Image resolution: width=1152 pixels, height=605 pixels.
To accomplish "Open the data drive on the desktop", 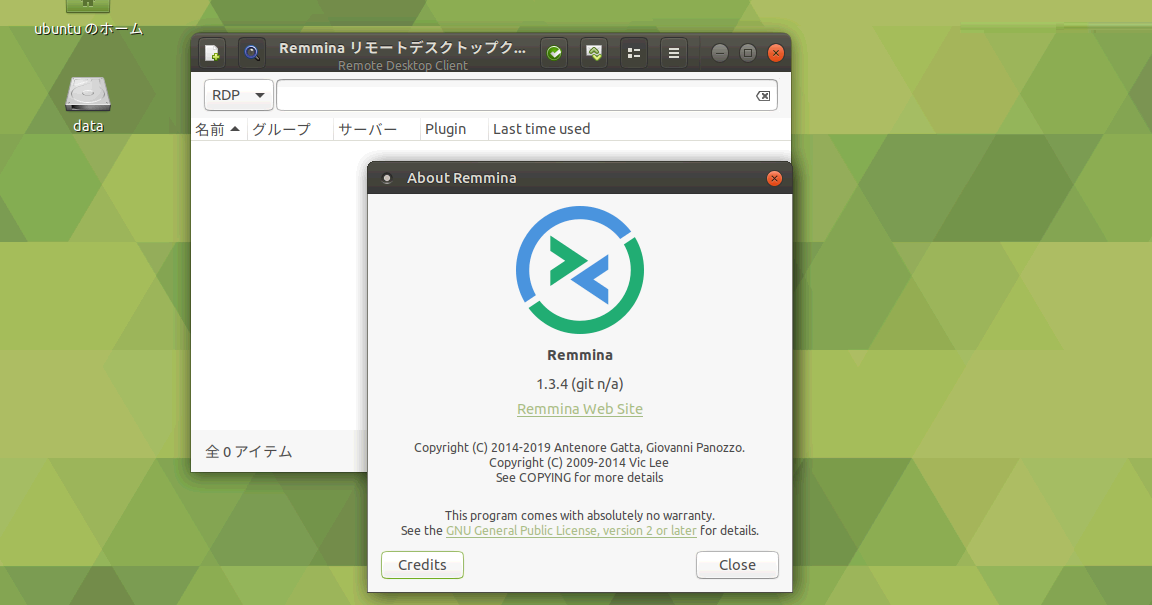I will pos(86,100).
